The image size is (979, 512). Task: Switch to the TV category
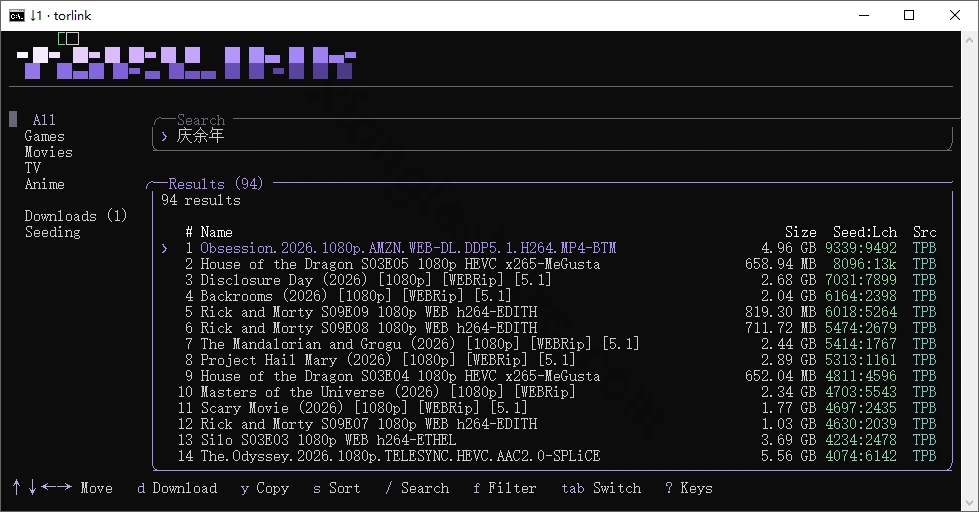(x=32, y=168)
